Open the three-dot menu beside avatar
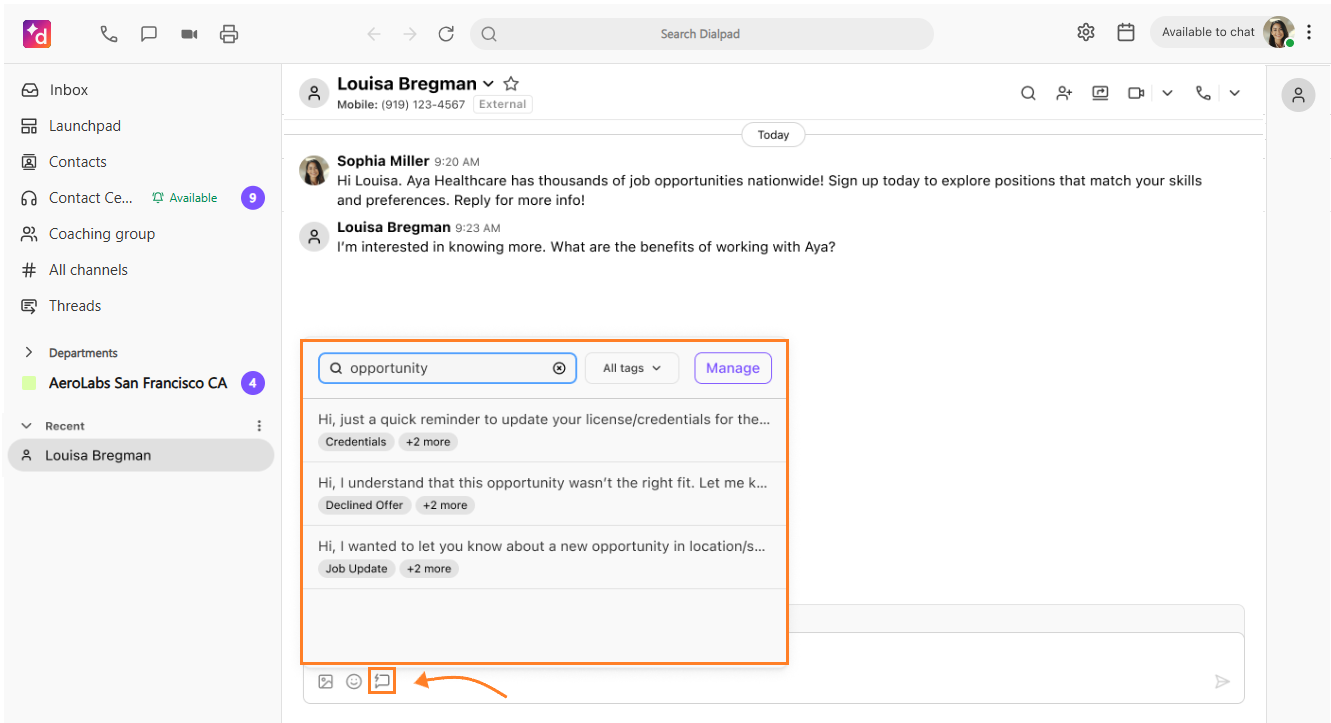The width and height of the screenshot is (1331, 723). click(1309, 32)
